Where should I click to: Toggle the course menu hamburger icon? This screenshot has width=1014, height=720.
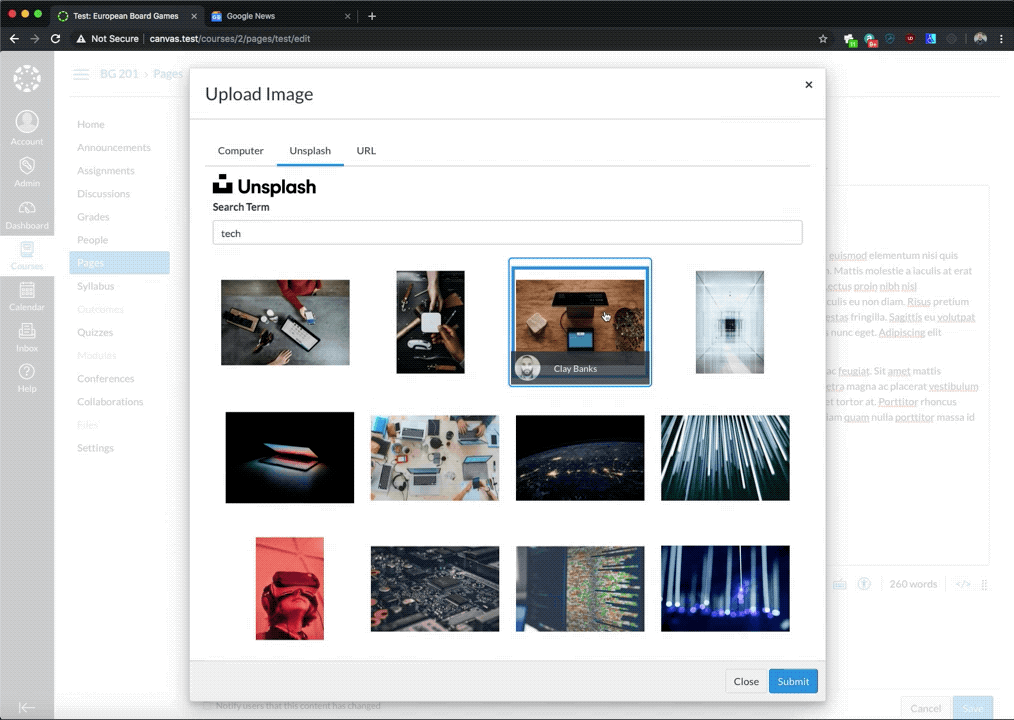81,74
